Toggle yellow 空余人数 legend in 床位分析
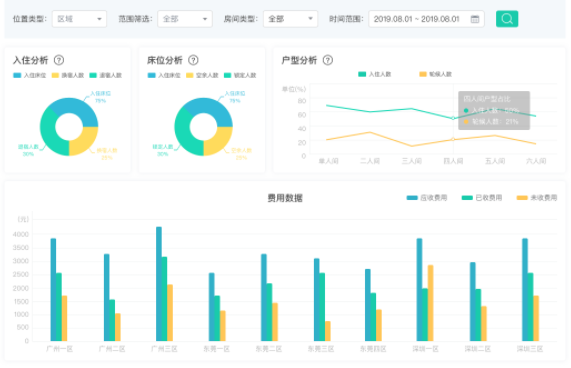Screen dimensions: 571x368 point(202,75)
